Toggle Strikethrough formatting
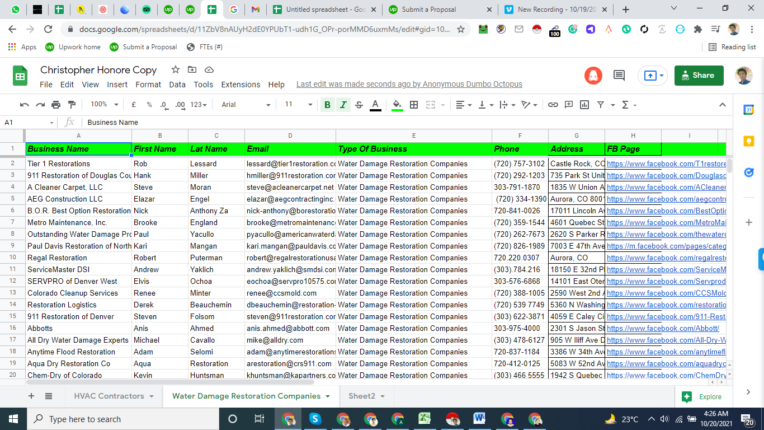The height and width of the screenshot is (430, 764). point(359,105)
